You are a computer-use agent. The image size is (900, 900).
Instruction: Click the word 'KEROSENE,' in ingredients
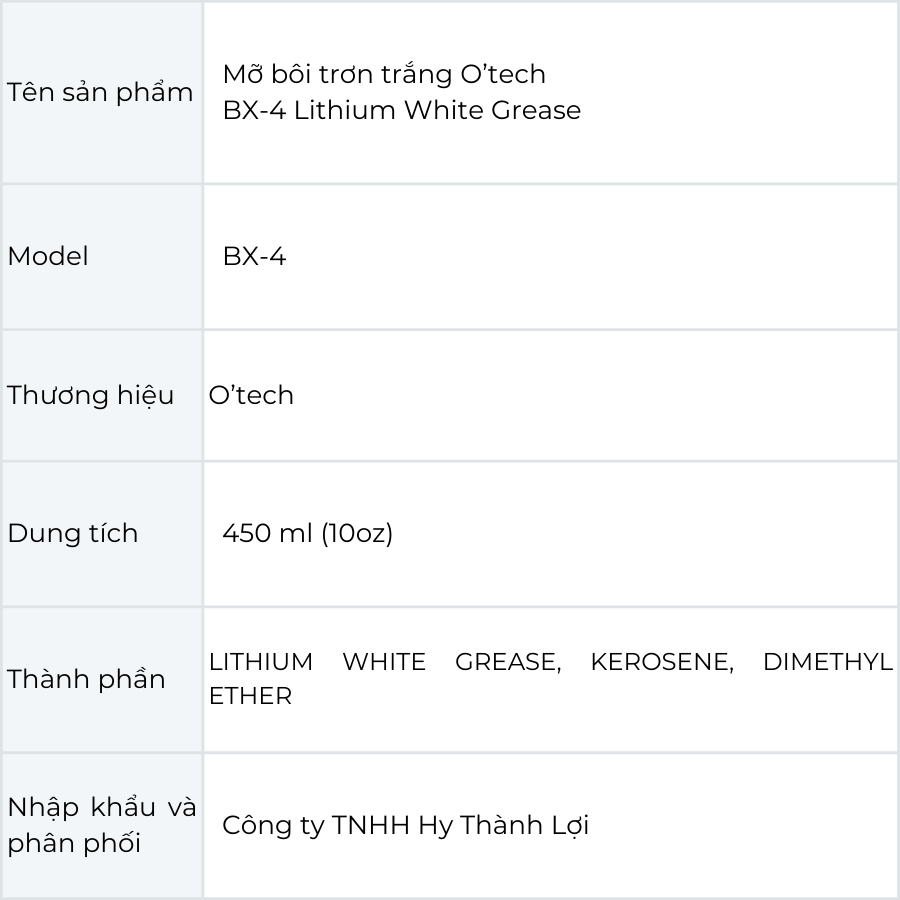point(662,662)
